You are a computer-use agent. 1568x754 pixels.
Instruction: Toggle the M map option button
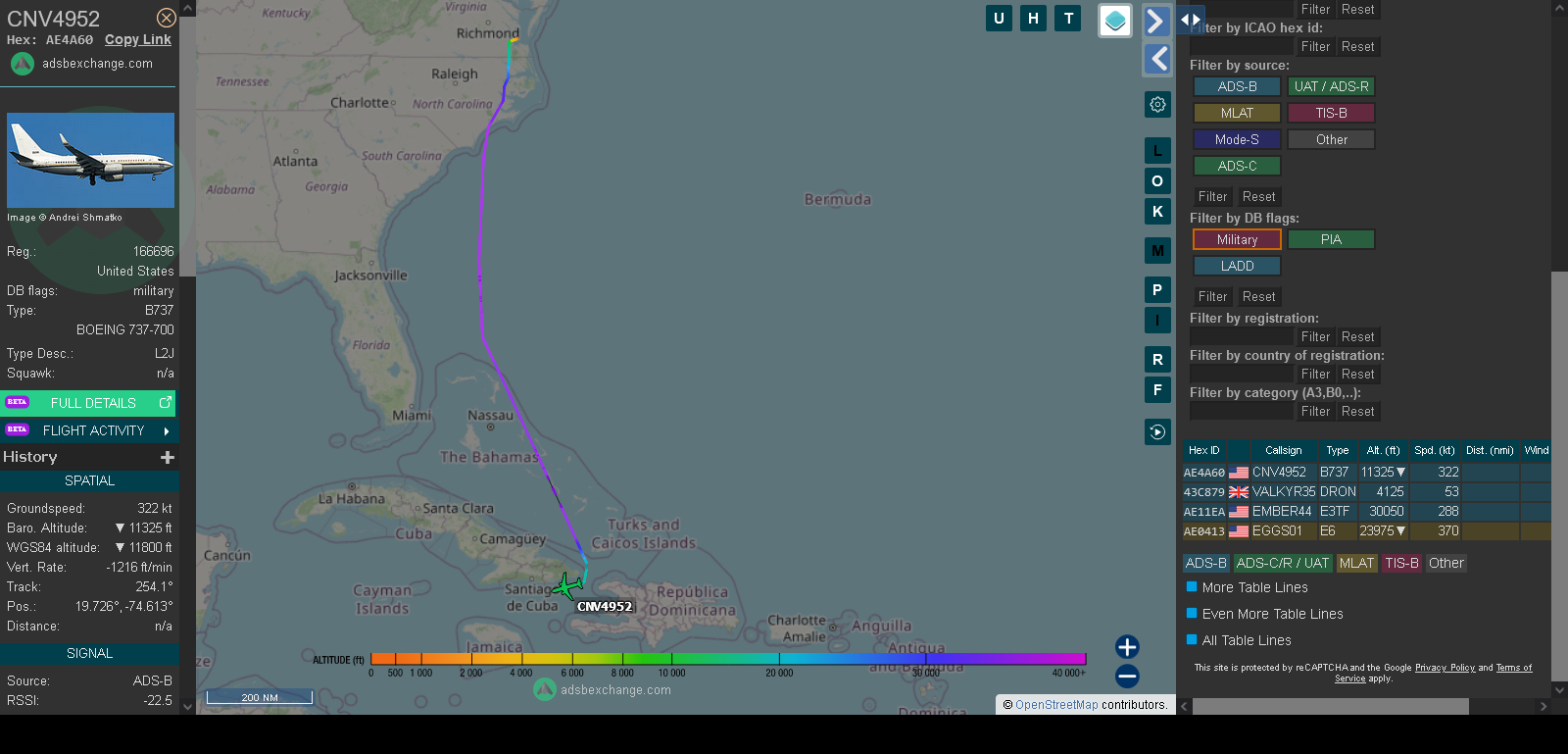click(1157, 251)
